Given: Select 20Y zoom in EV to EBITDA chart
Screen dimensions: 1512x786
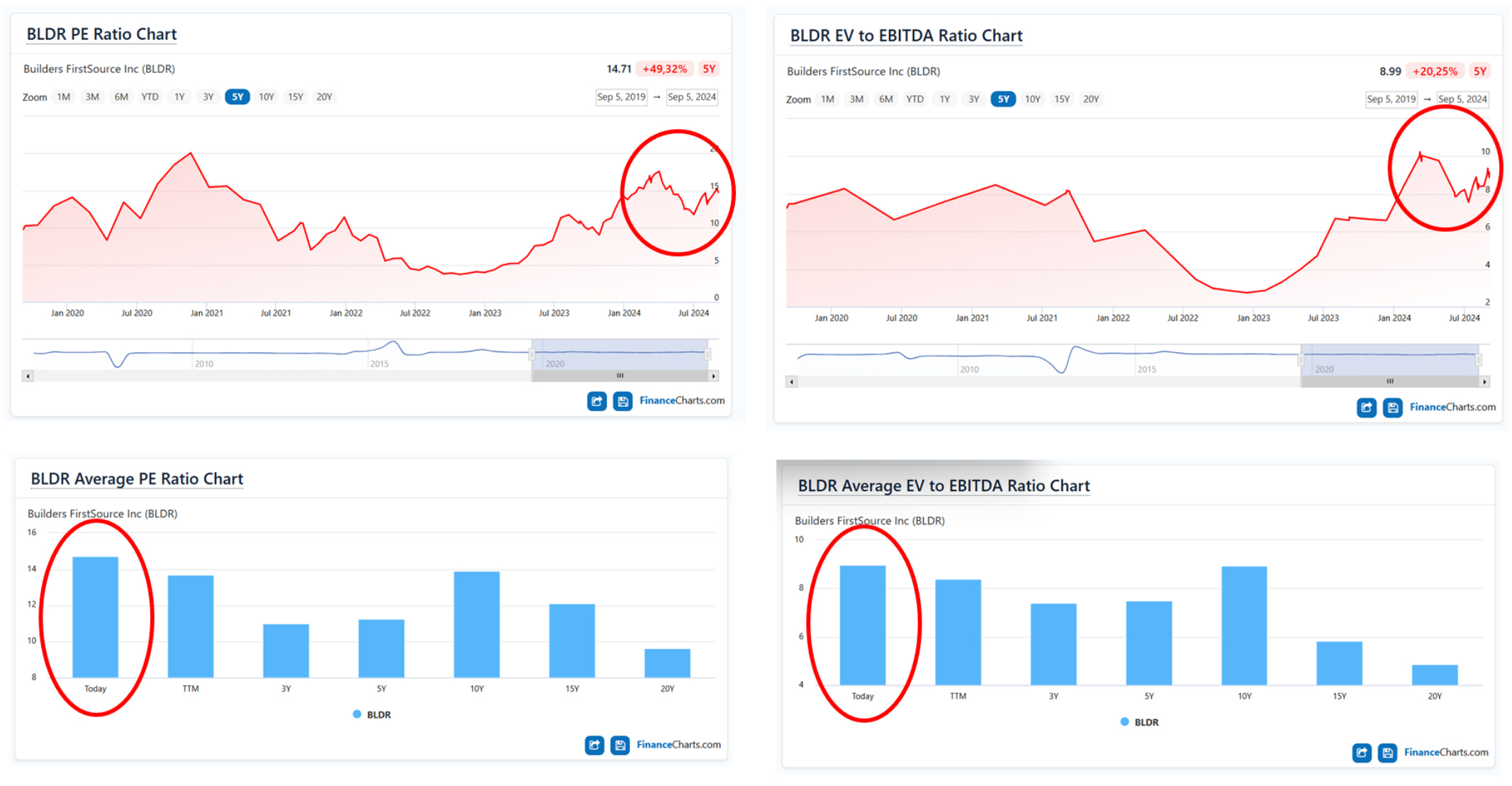Looking at the screenshot, I should tap(1091, 99).
